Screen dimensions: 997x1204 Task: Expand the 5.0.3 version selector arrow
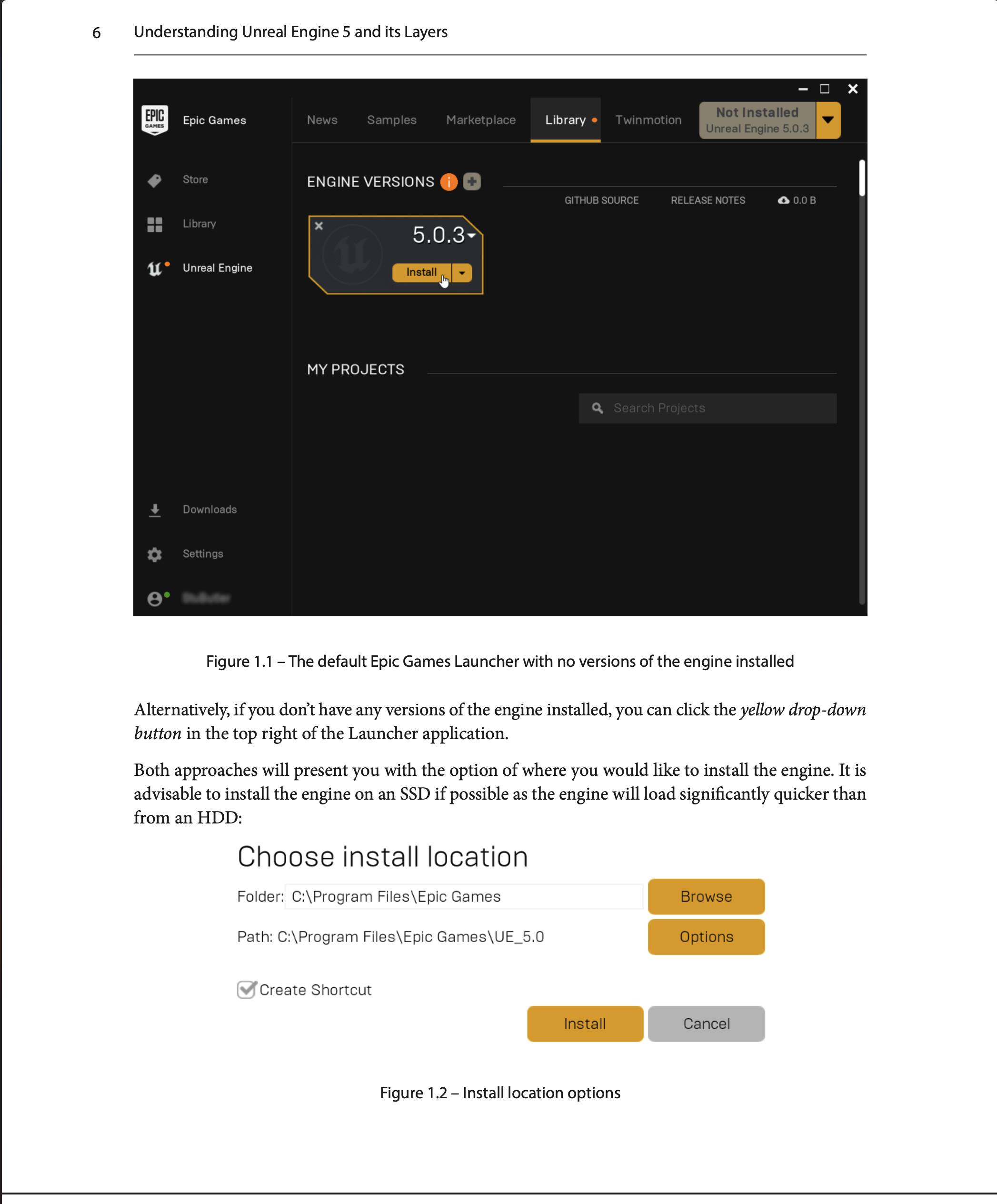tap(472, 235)
